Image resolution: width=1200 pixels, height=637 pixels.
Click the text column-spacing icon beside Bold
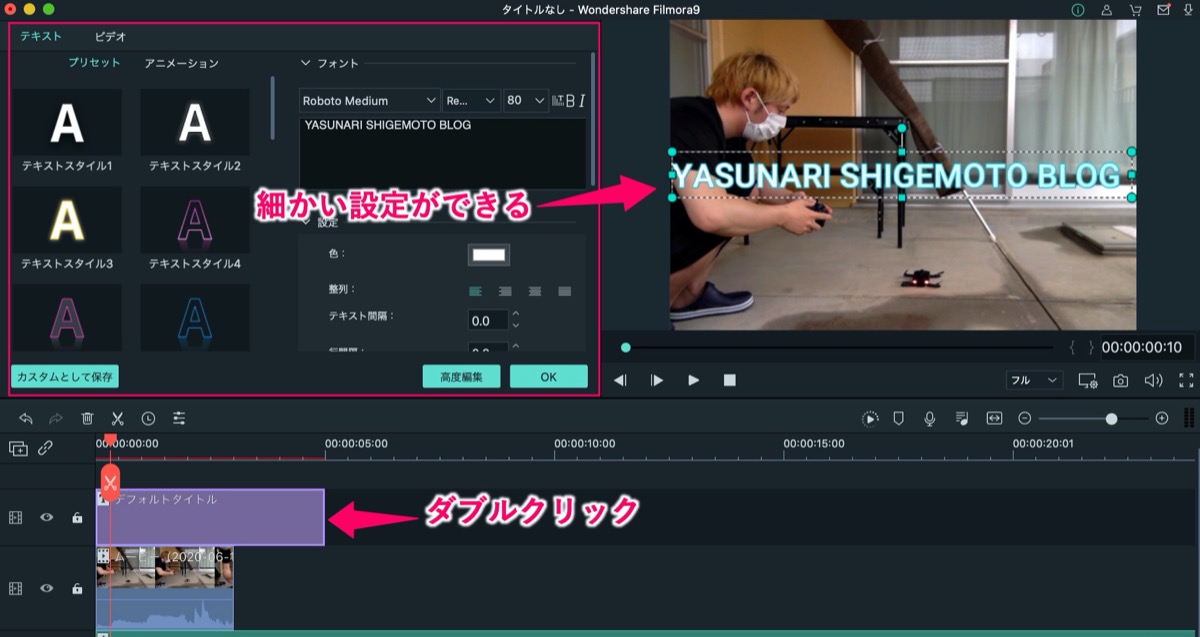click(557, 100)
